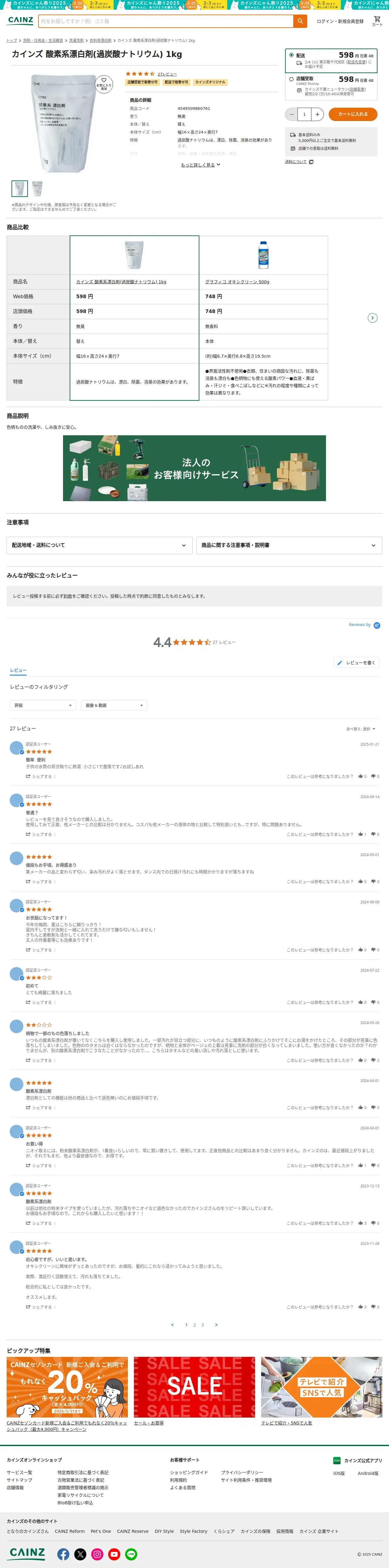Expand 商品に関する注意事項・説明書 section

click(289, 545)
